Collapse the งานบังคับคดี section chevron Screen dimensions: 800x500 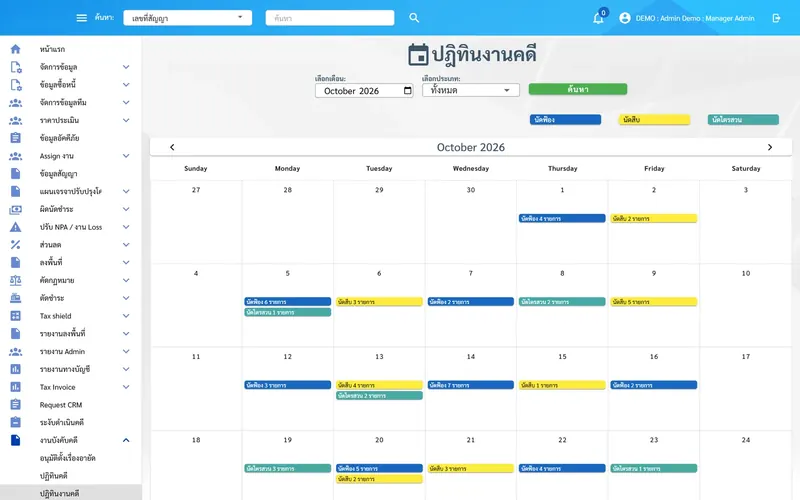click(126, 440)
